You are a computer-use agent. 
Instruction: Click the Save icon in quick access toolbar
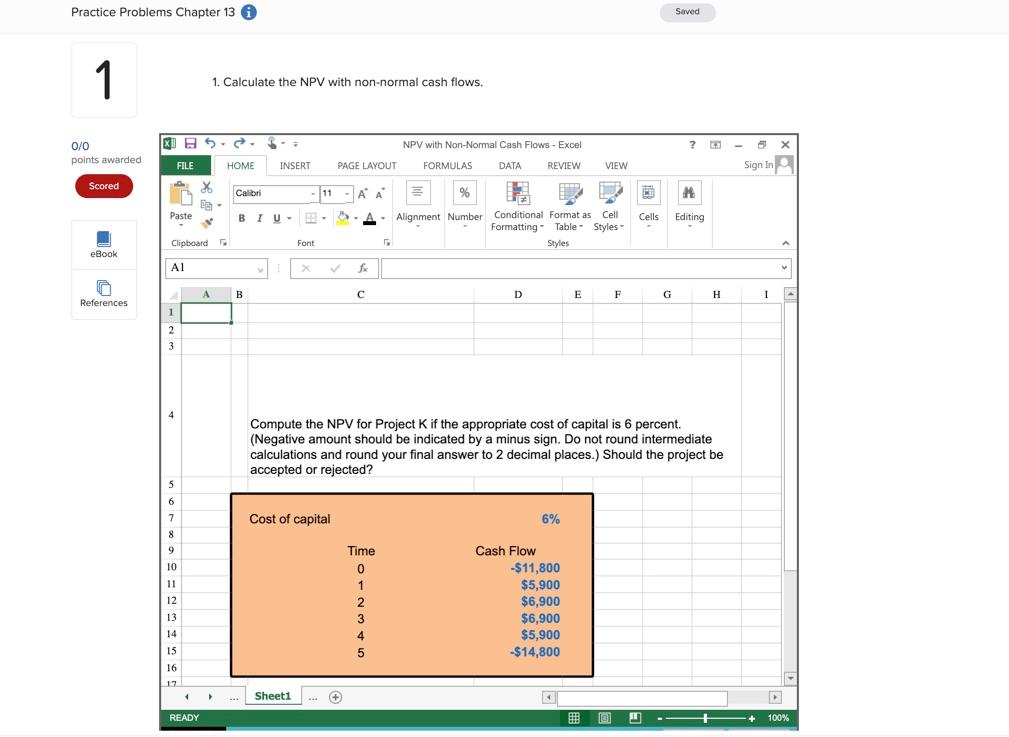pos(190,144)
